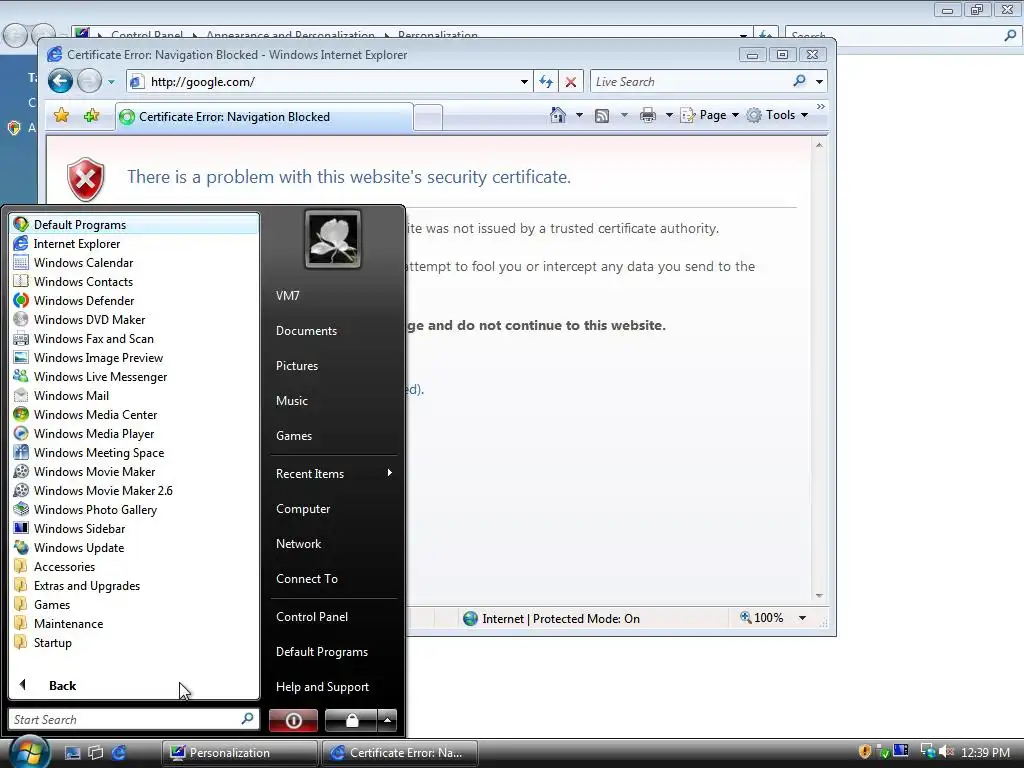The image size is (1024, 768).
Task: Click the Start Search input field
Action: click(x=124, y=719)
